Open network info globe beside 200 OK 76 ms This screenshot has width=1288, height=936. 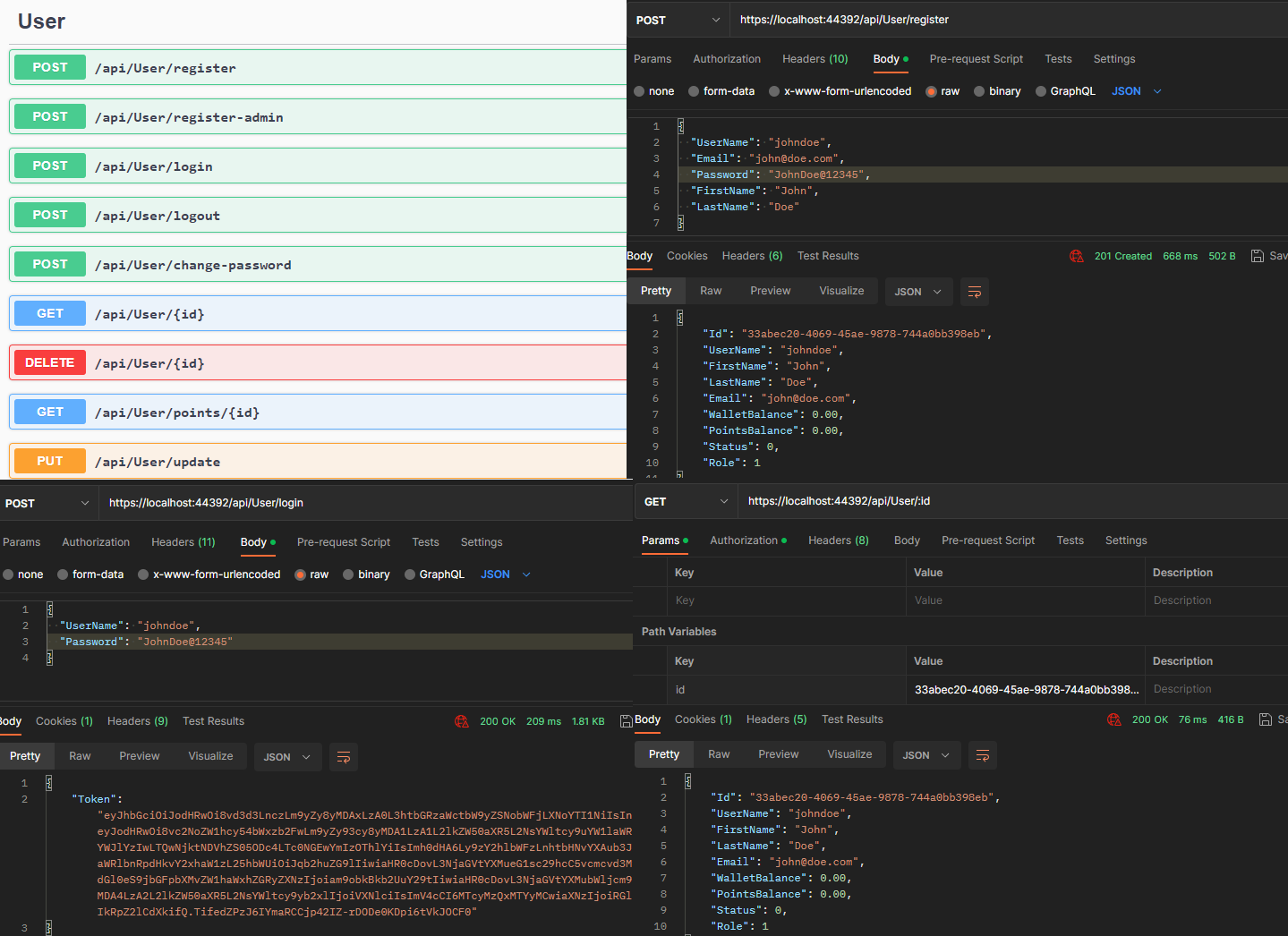[x=1114, y=719]
